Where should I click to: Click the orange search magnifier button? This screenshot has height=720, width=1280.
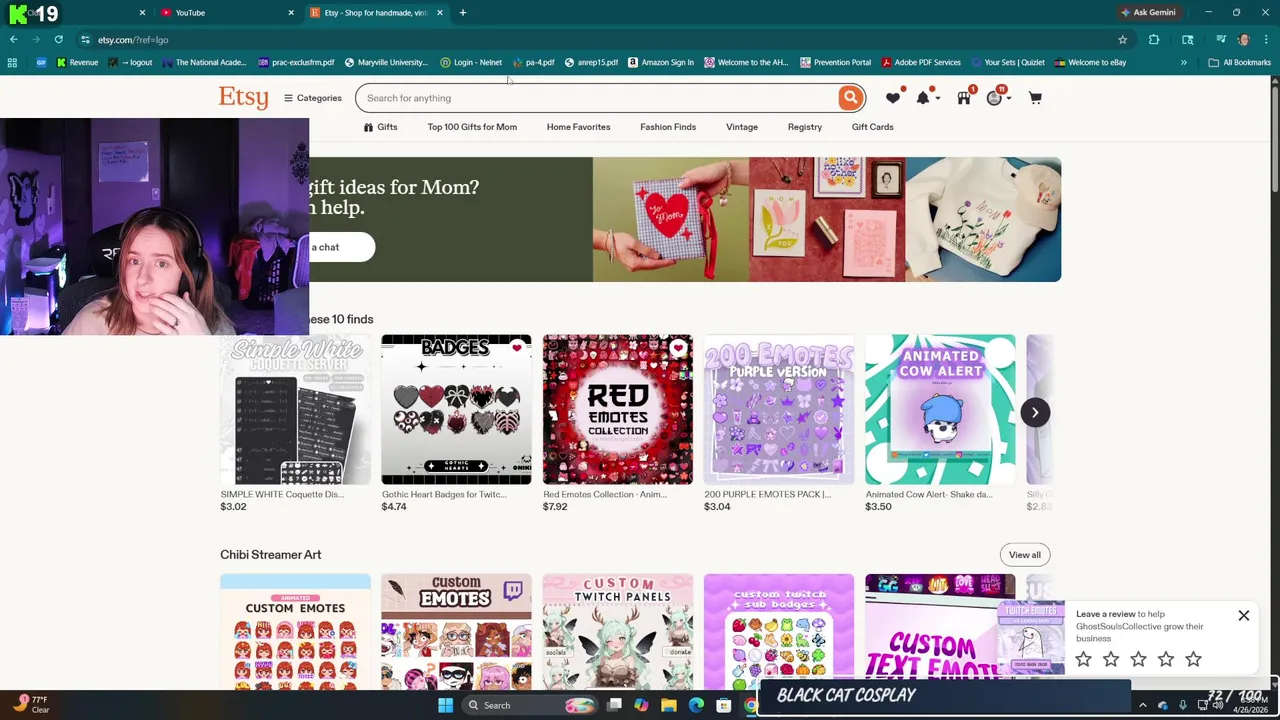point(850,98)
